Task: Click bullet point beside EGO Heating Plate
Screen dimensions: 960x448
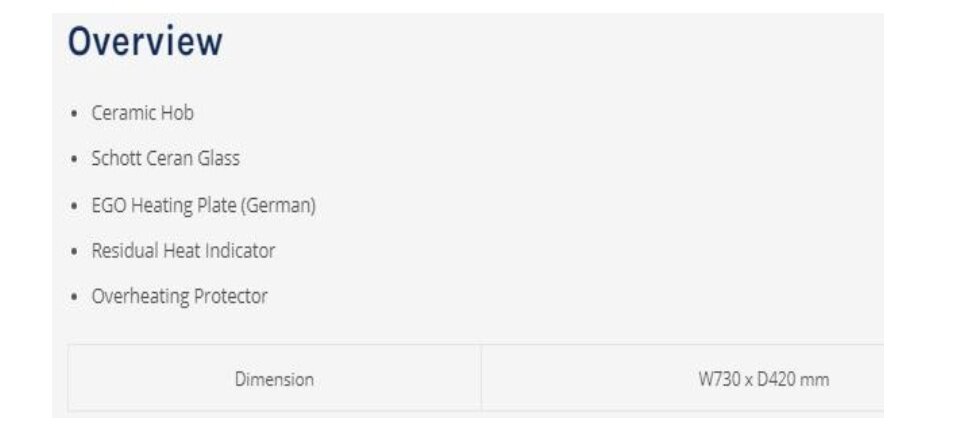Action: pyautogui.click(x=74, y=206)
